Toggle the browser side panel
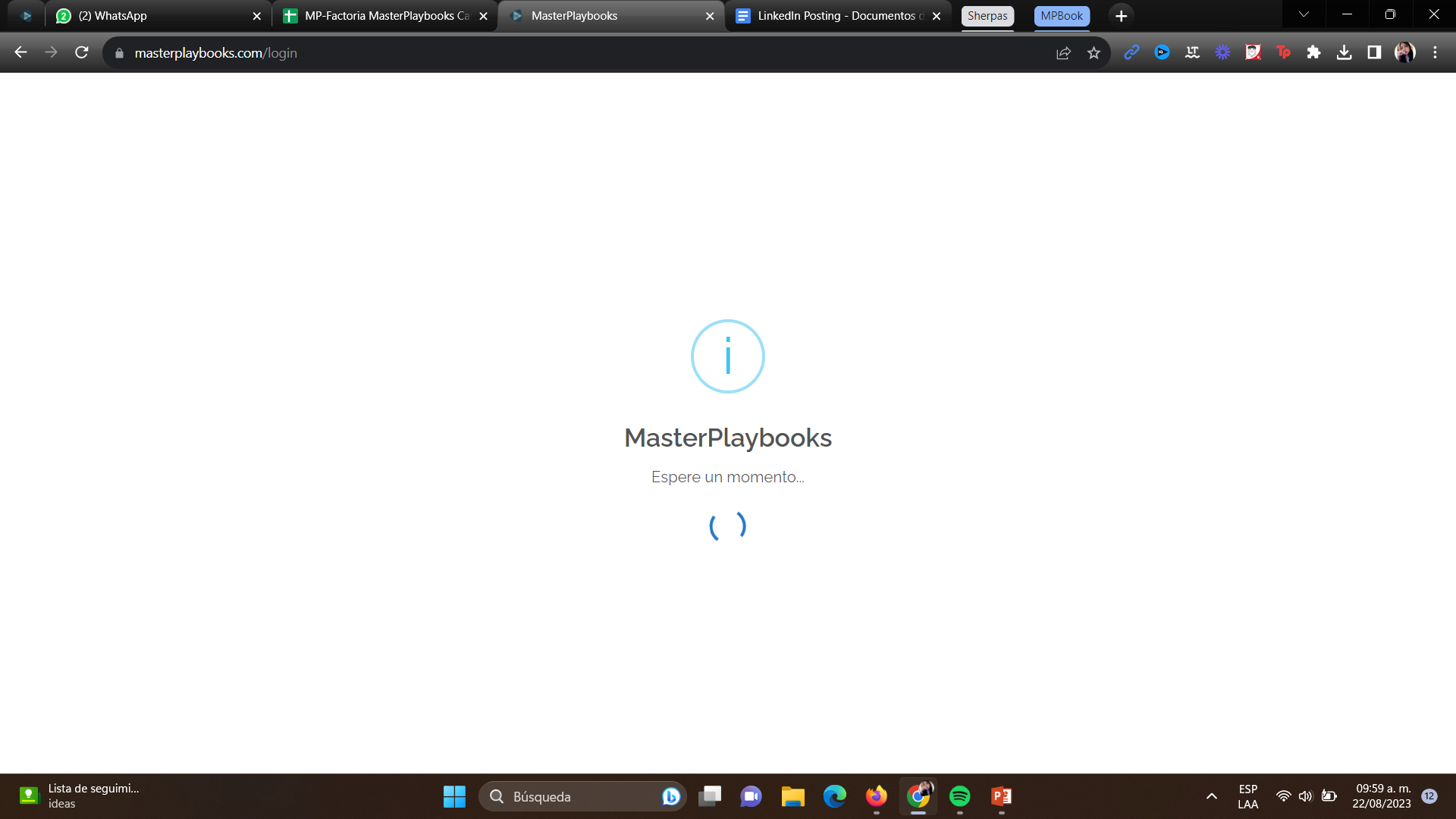This screenshot has height=819, width=1456. click(1374, 52)
